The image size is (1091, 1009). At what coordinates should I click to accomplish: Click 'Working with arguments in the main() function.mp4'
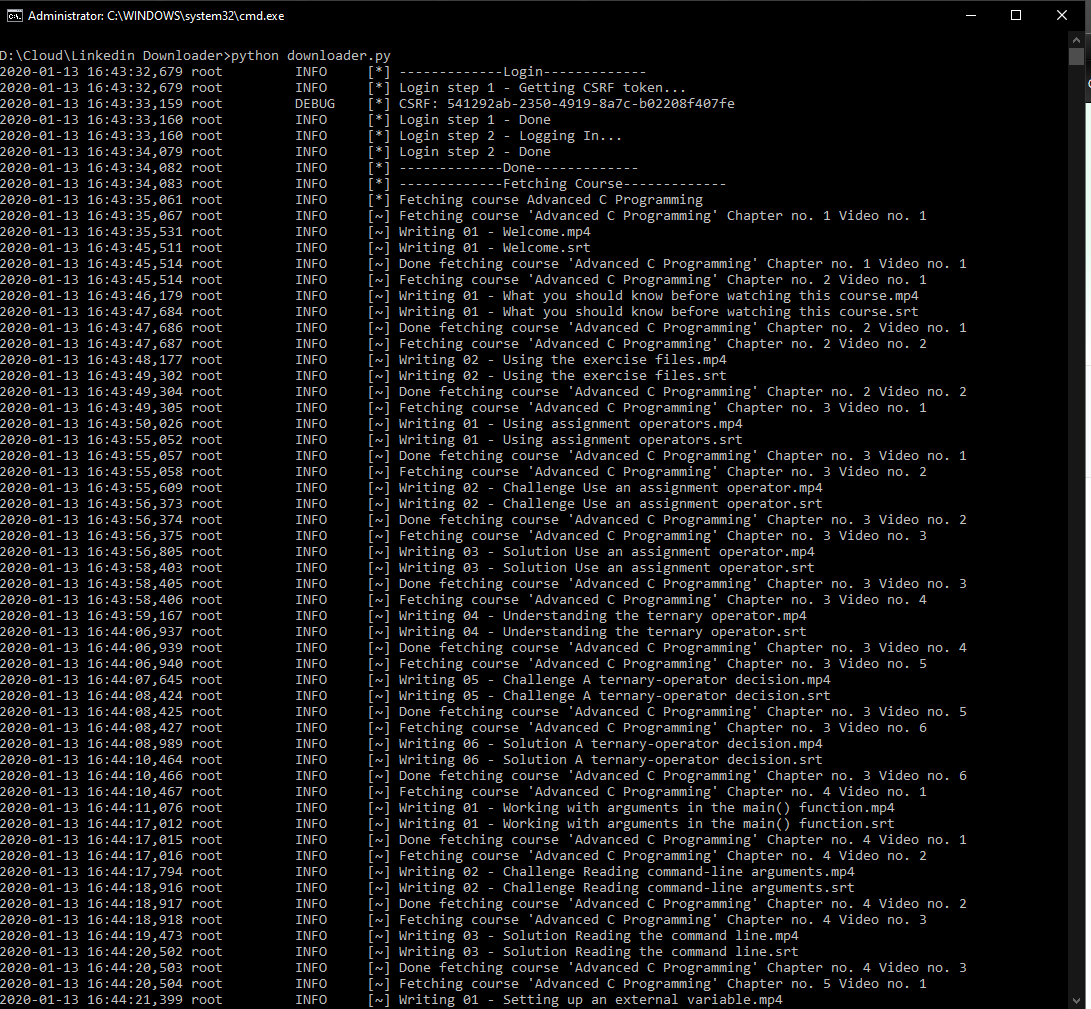pos(699,808)
